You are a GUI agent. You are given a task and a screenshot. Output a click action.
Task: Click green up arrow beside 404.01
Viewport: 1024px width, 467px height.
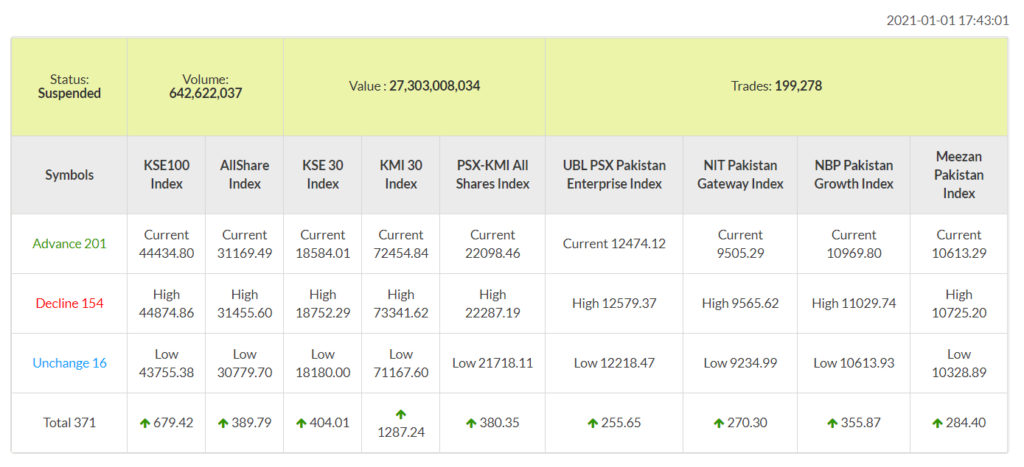(301, 423)
